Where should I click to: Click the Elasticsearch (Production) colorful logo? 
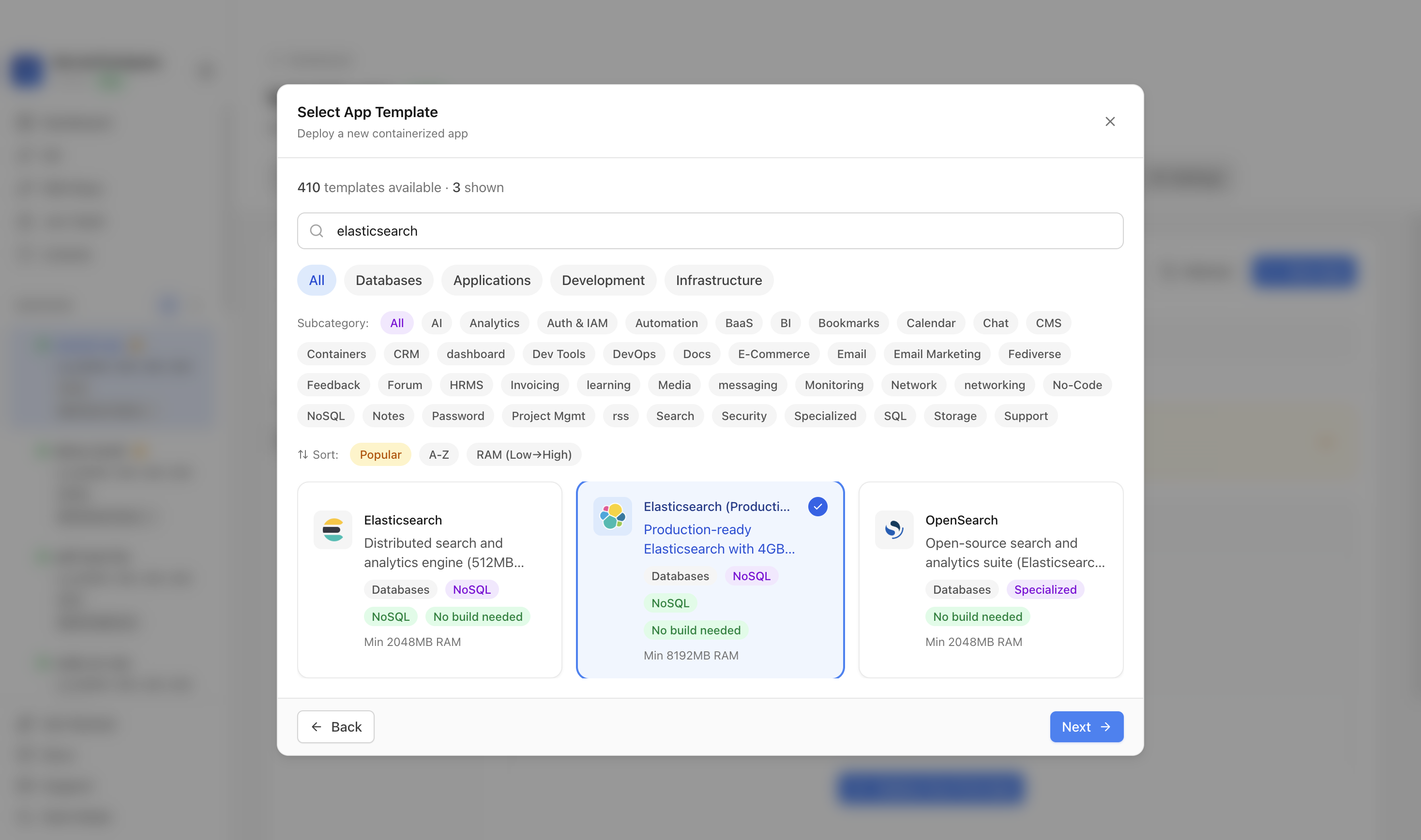[613, 516]
